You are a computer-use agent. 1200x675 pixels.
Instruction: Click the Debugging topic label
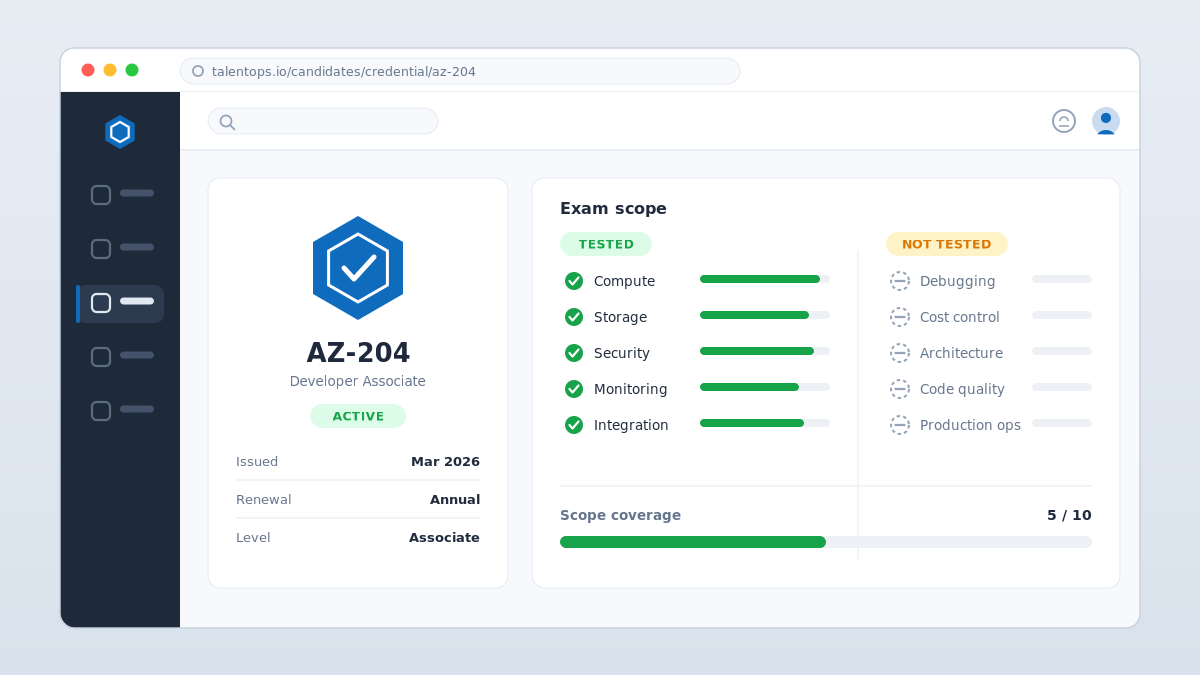pos(957,281)
